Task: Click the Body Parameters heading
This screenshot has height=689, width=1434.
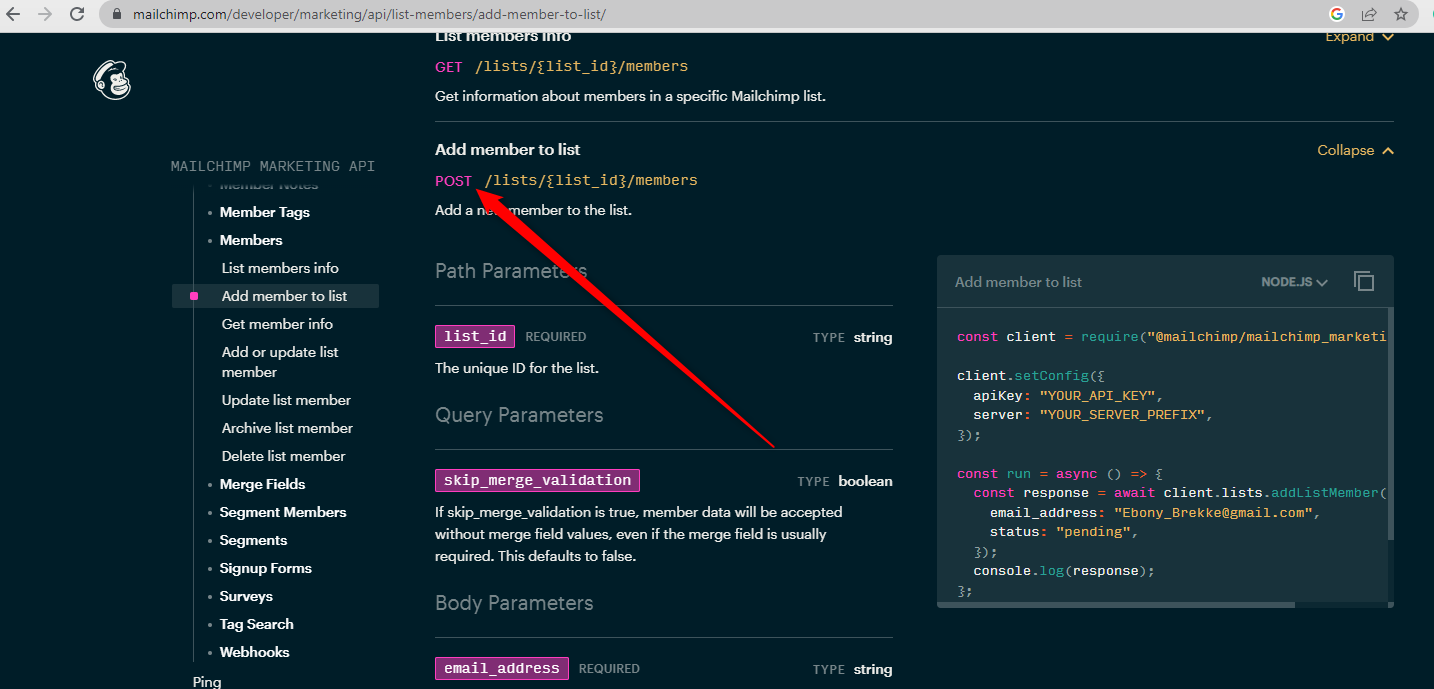Action: (x=514, y=603)
